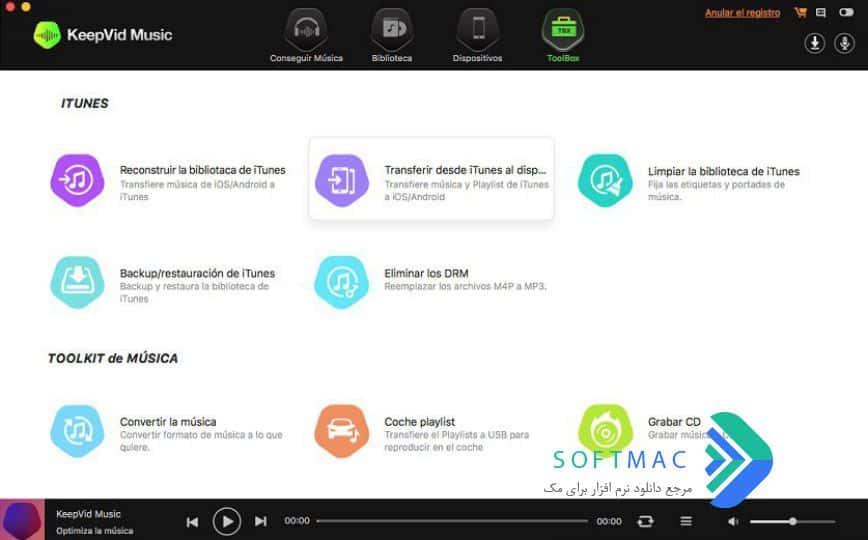Viewport: 868px width, 540px height.
Task: Click the Optimiza la música text
Action: point(95,531)
